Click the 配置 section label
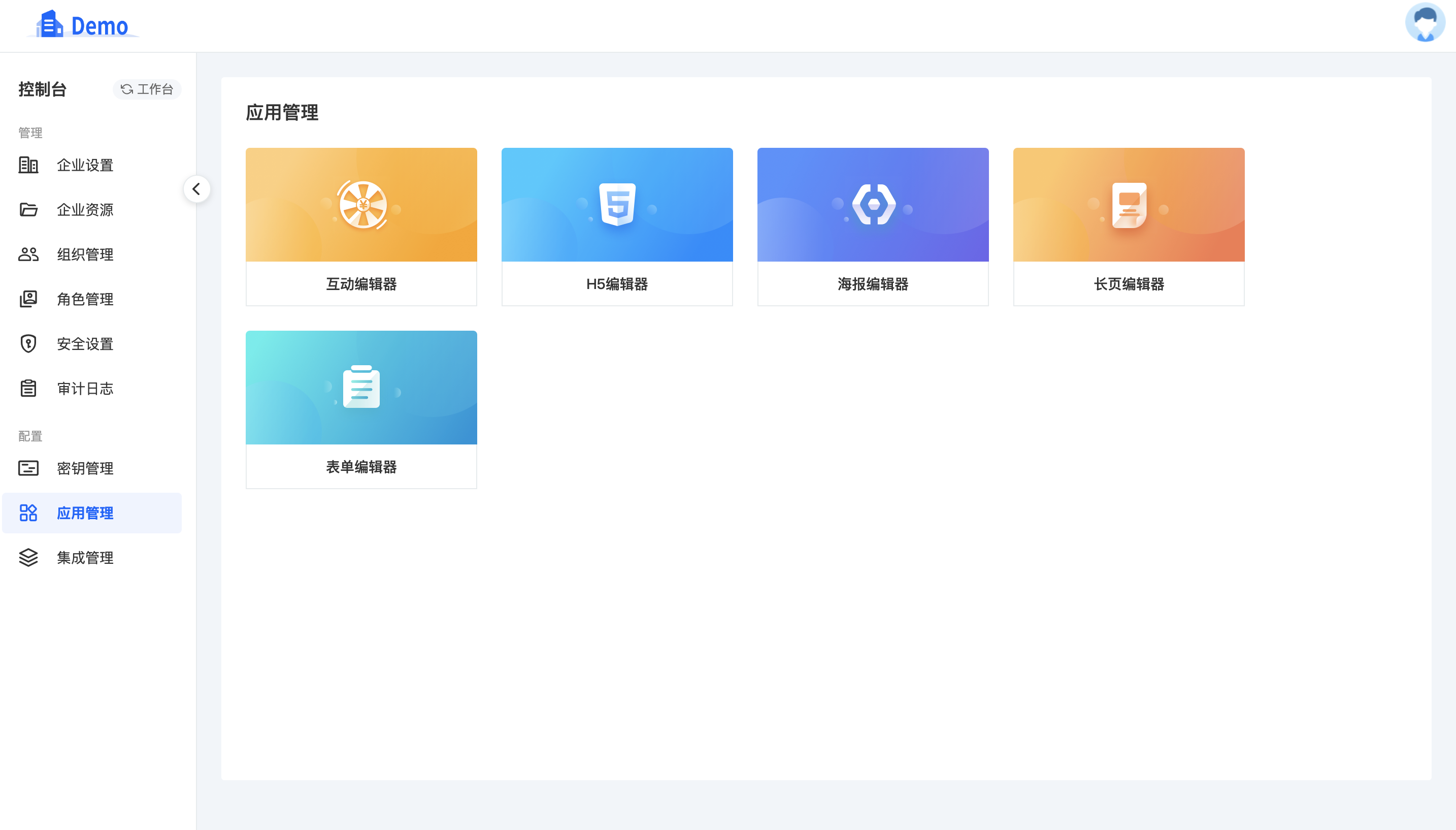Image resolution: width=1456 pixels, height=830 pixels. coord(30,436)
